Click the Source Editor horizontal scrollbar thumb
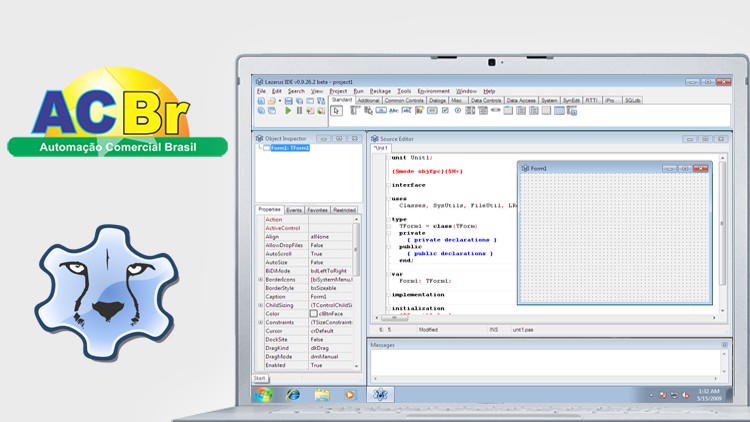 [x=395, y=318]
